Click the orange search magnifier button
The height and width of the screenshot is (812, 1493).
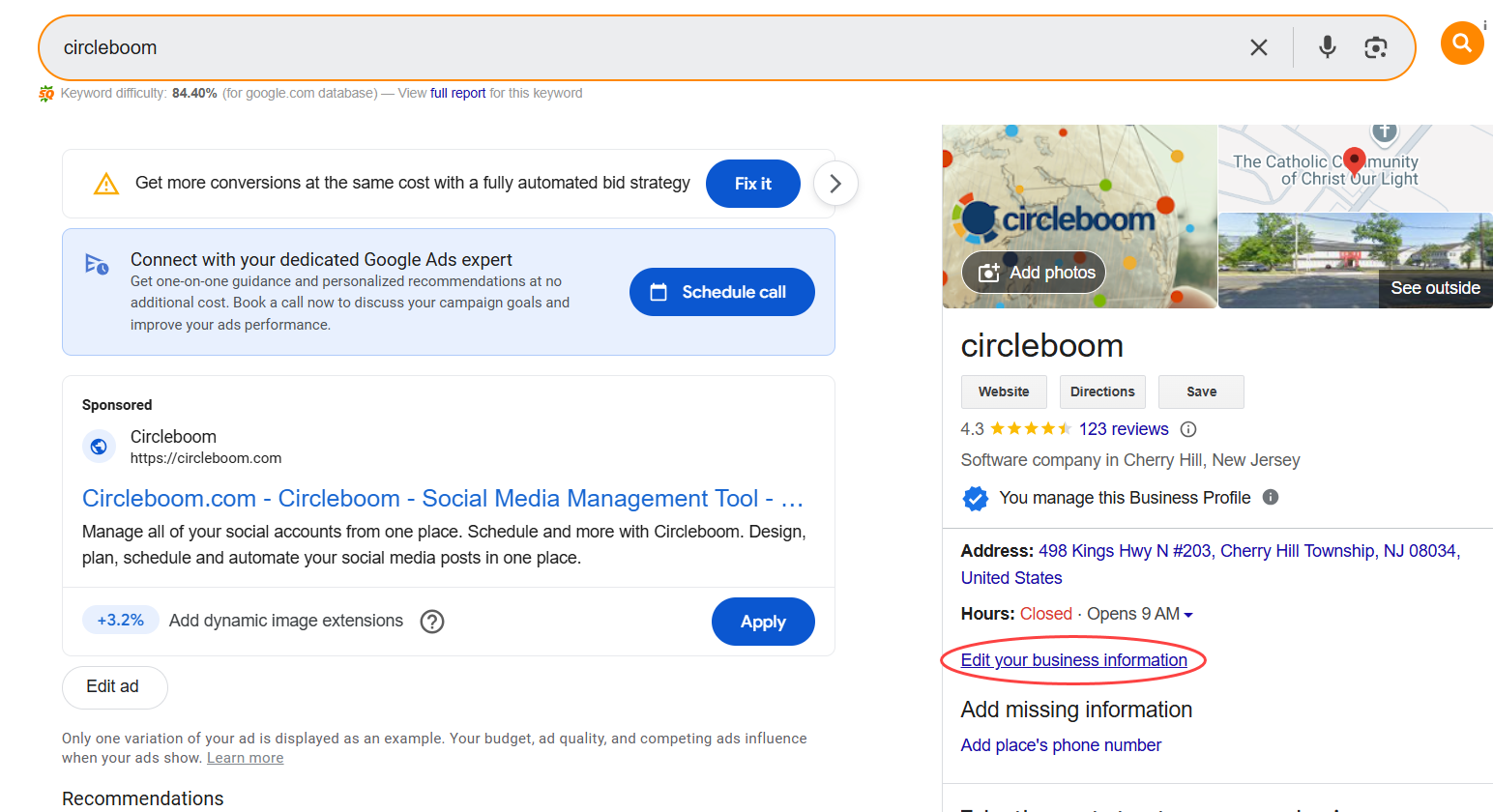[x=1461, y=43]
